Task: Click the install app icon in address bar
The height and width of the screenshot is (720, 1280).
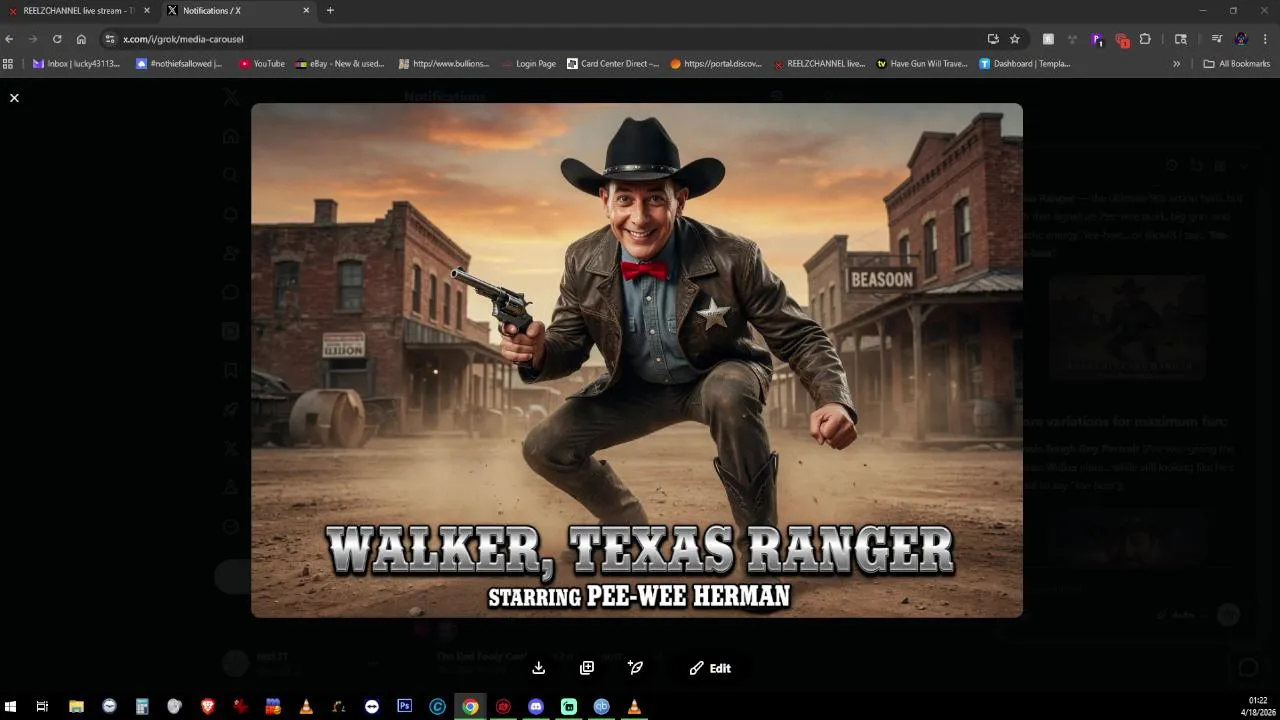Action: pos(993,39)
